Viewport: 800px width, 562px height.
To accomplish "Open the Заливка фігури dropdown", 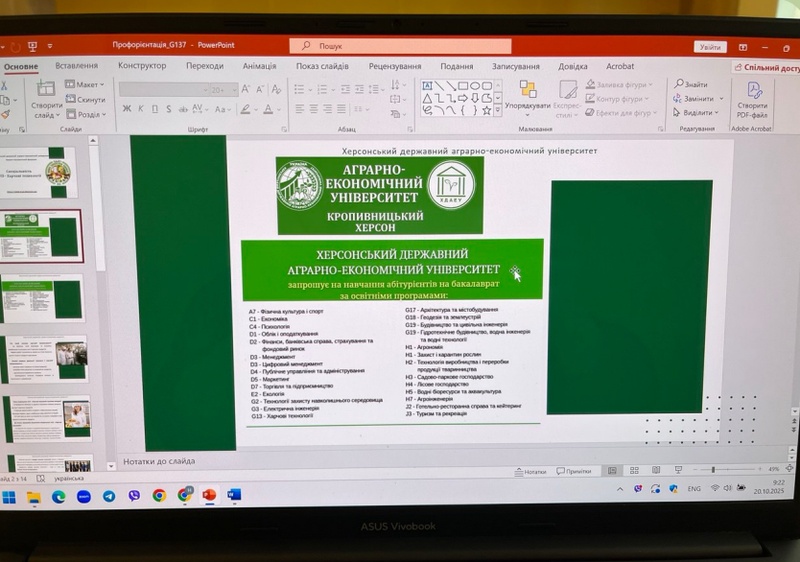I will point(620,85).
